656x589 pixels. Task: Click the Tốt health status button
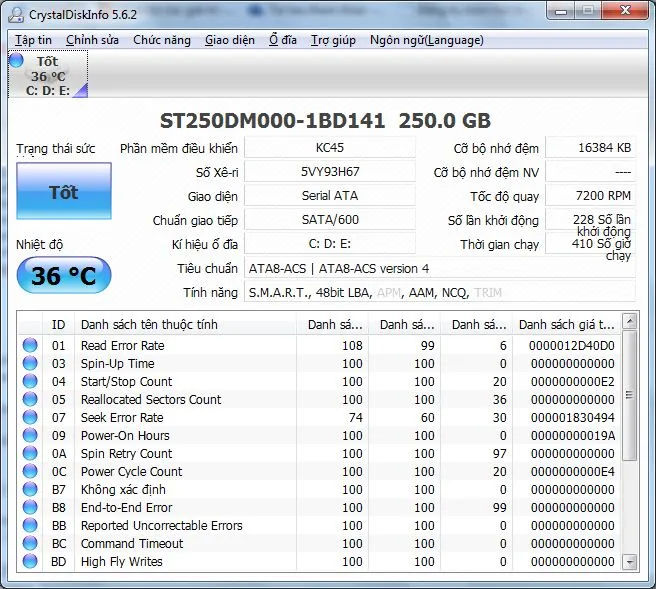(64, 191)
